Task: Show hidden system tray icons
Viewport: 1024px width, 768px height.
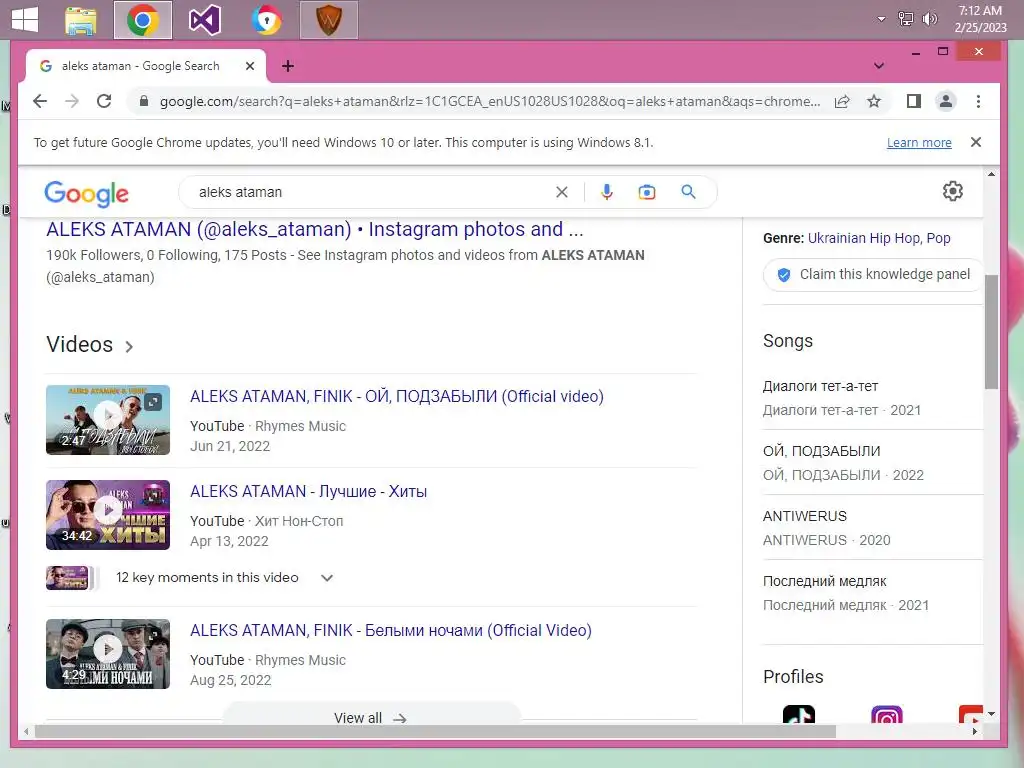Action: coord(881,19)
